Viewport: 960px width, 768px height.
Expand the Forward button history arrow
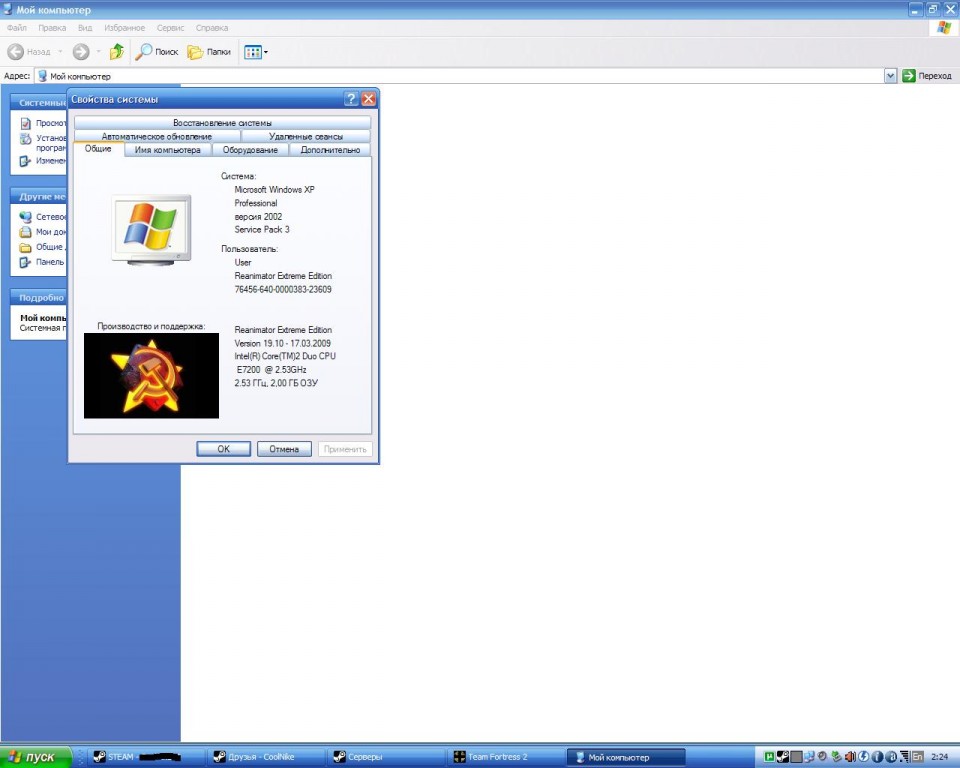pos(98,52)
